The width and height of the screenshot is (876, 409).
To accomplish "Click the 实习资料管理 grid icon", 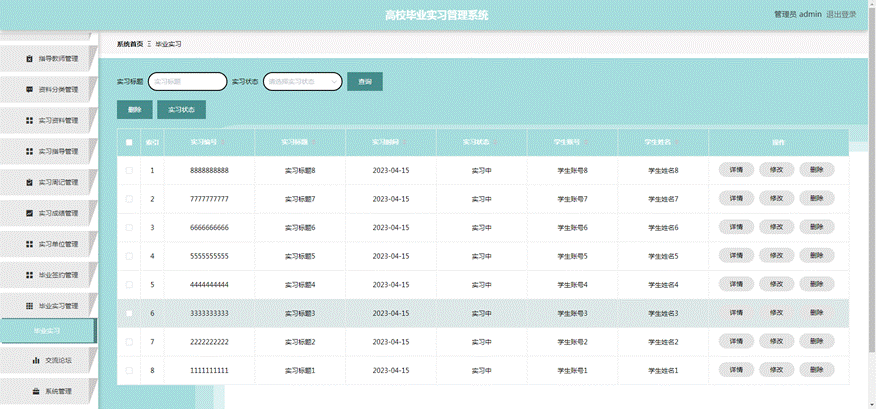I will 30,120.
